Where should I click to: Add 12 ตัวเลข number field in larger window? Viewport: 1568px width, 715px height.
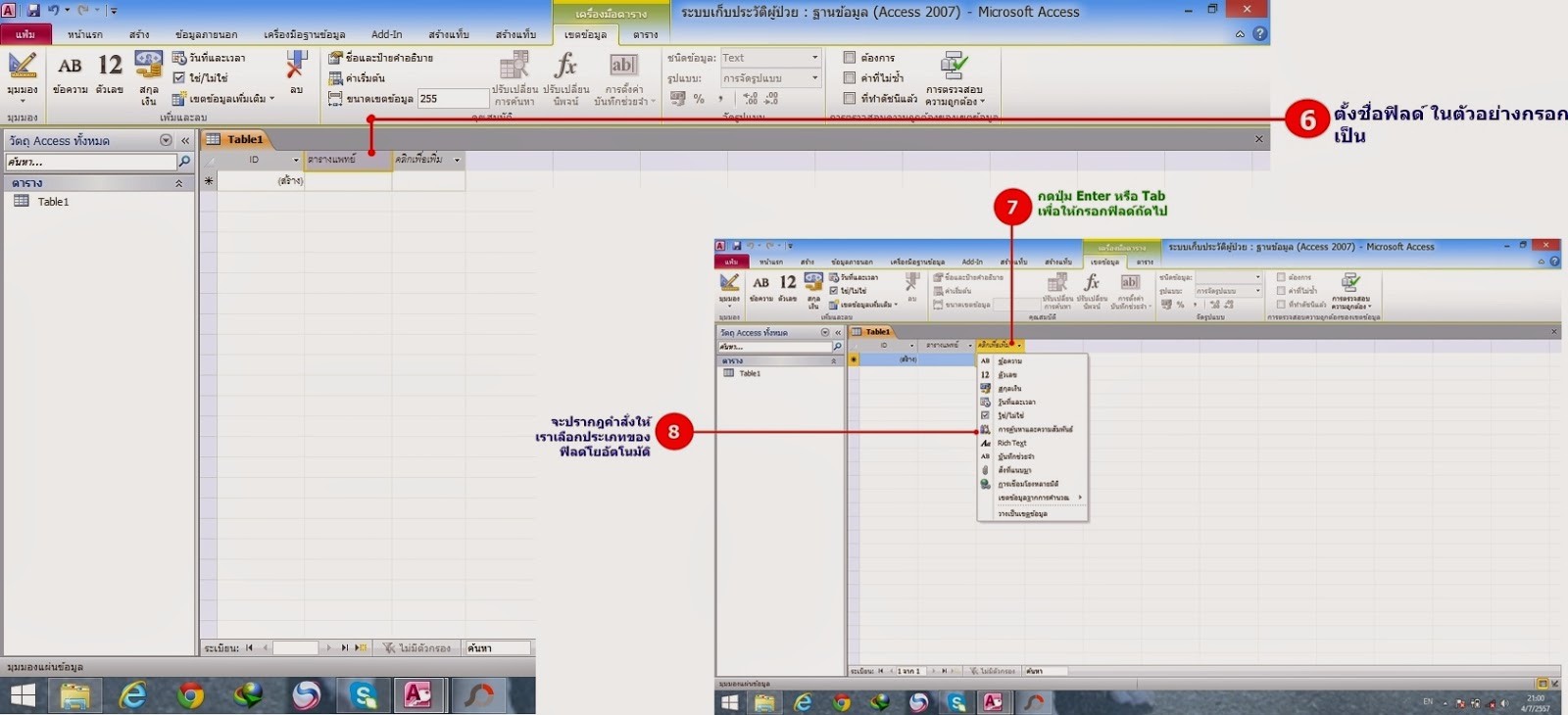110,74
